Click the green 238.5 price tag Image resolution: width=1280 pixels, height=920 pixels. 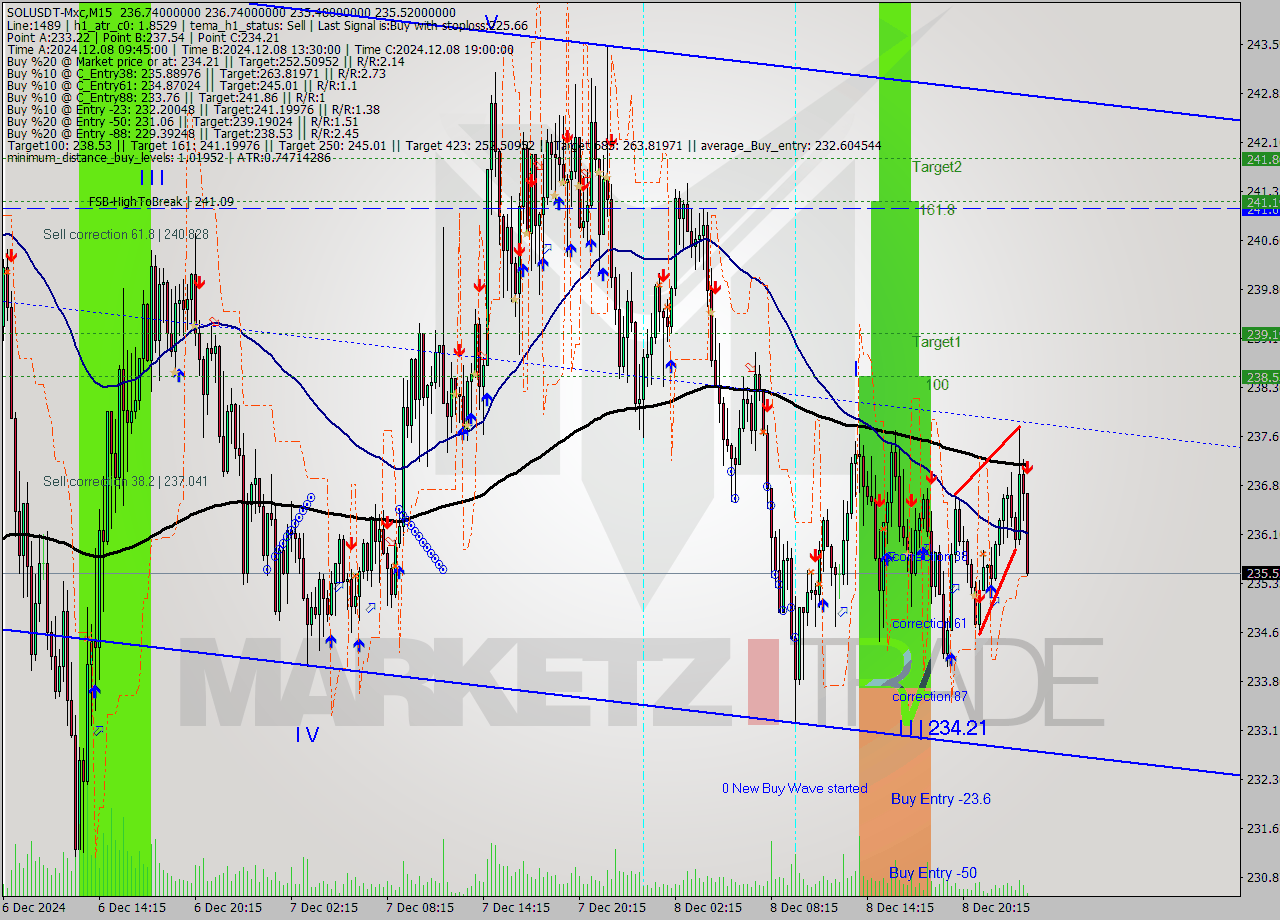[x=1260, y=377]
